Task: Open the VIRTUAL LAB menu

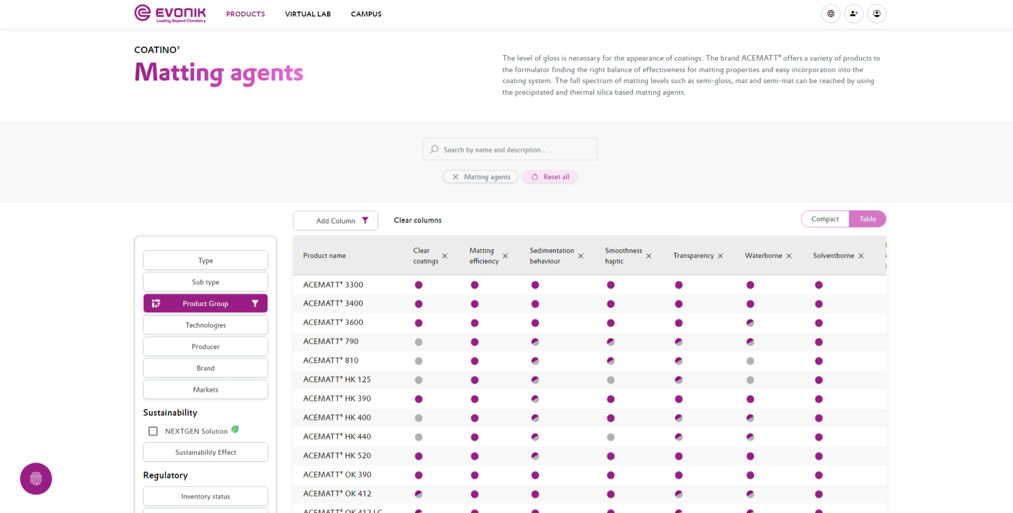Action: [308, 14]
